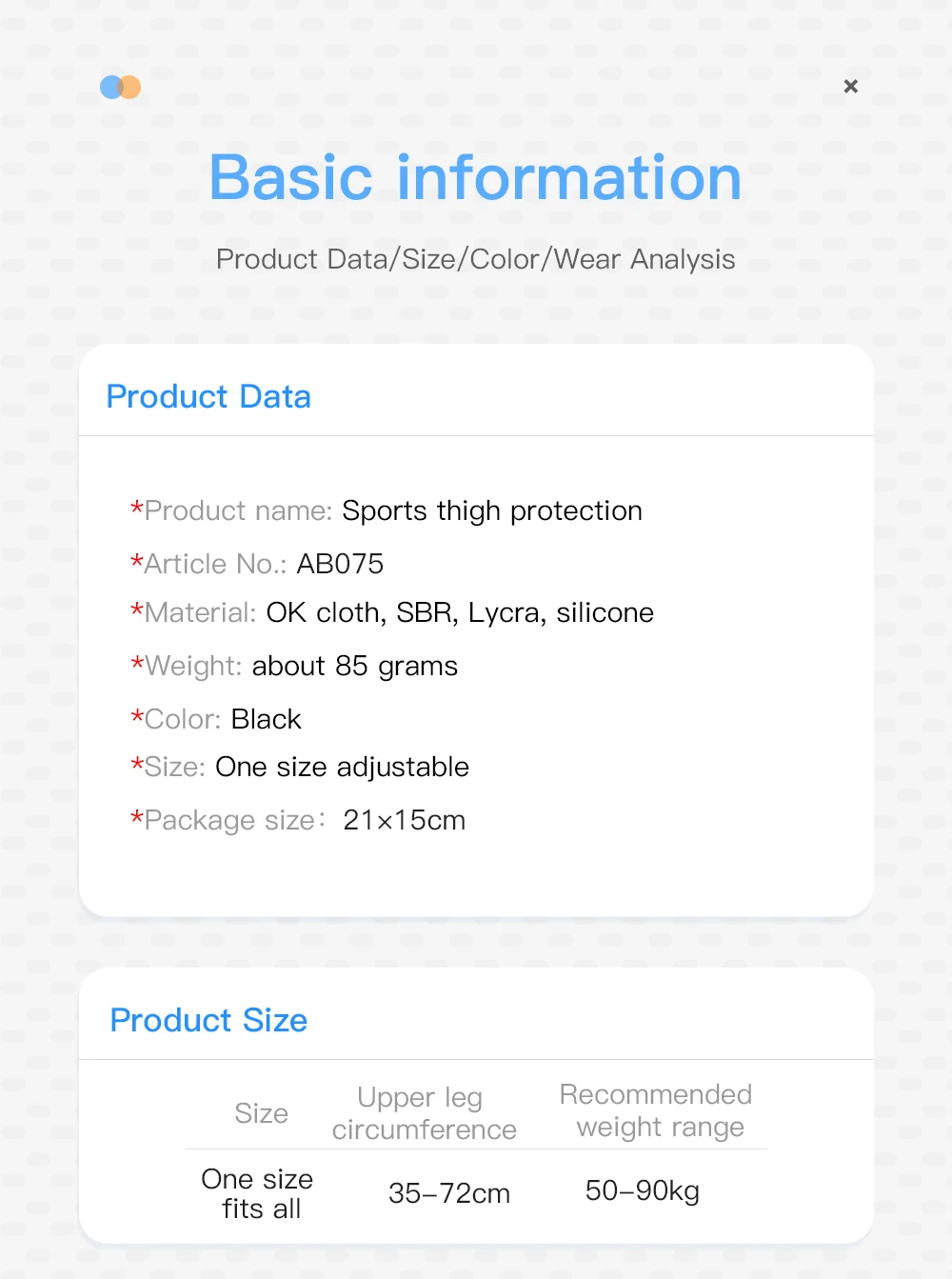Viewport: 952px width, 1279px height.
Task: Click the blue and orange dots logo
Action: click(121, 88)
